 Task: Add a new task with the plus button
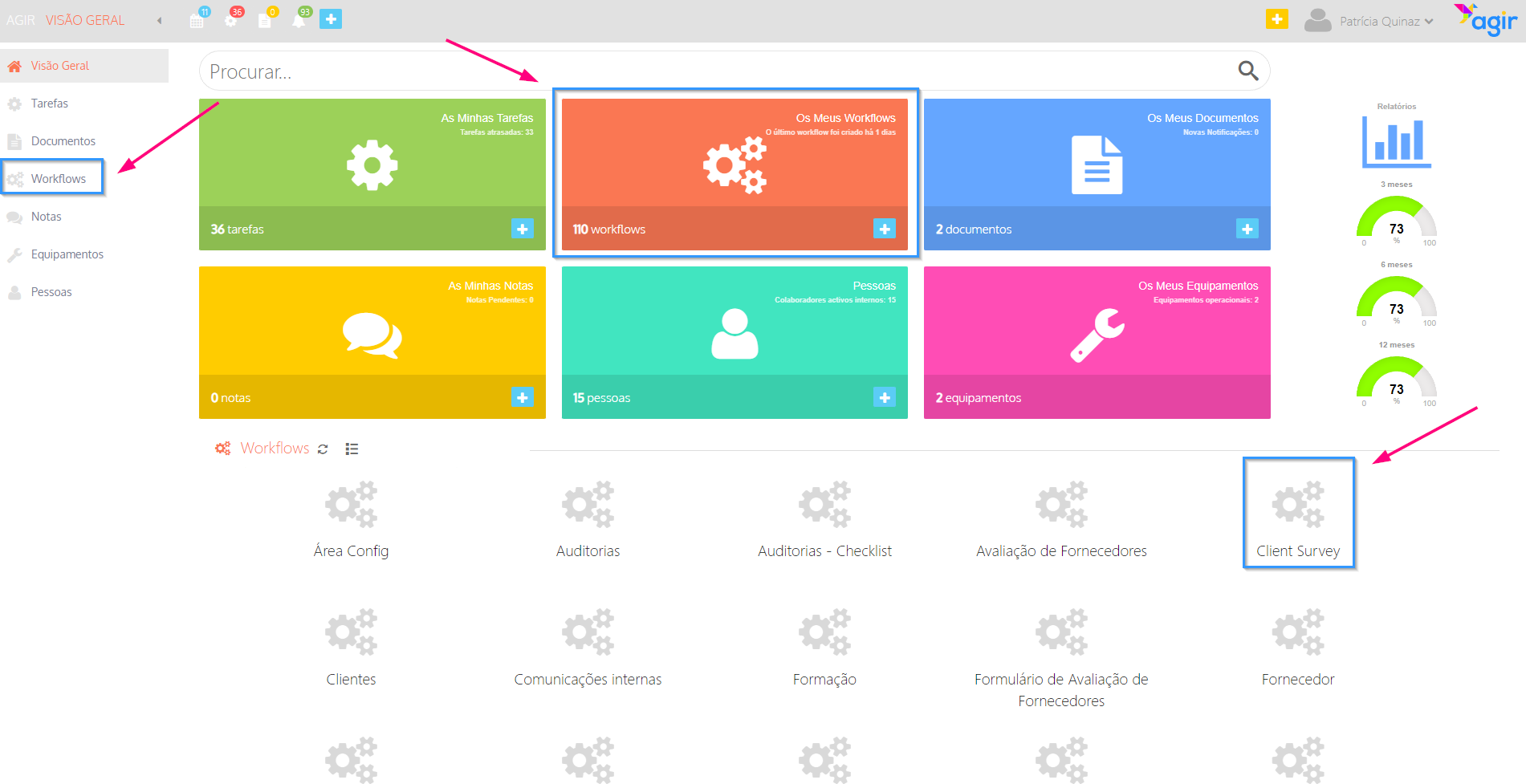(x=523, y=229)
